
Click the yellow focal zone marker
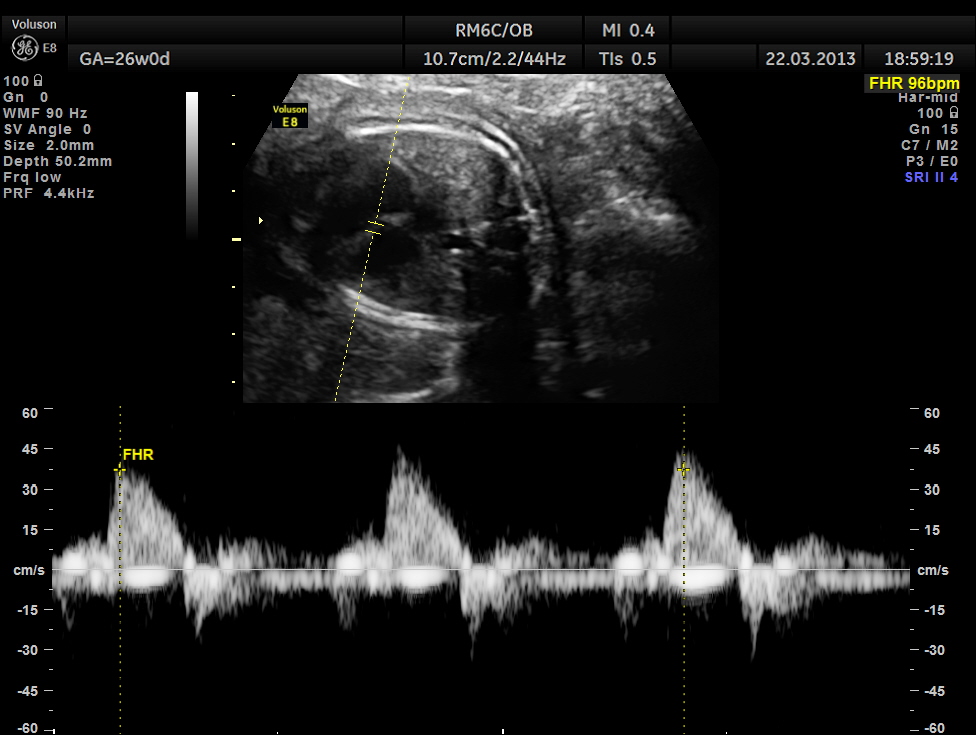click(x=237, y=240)
